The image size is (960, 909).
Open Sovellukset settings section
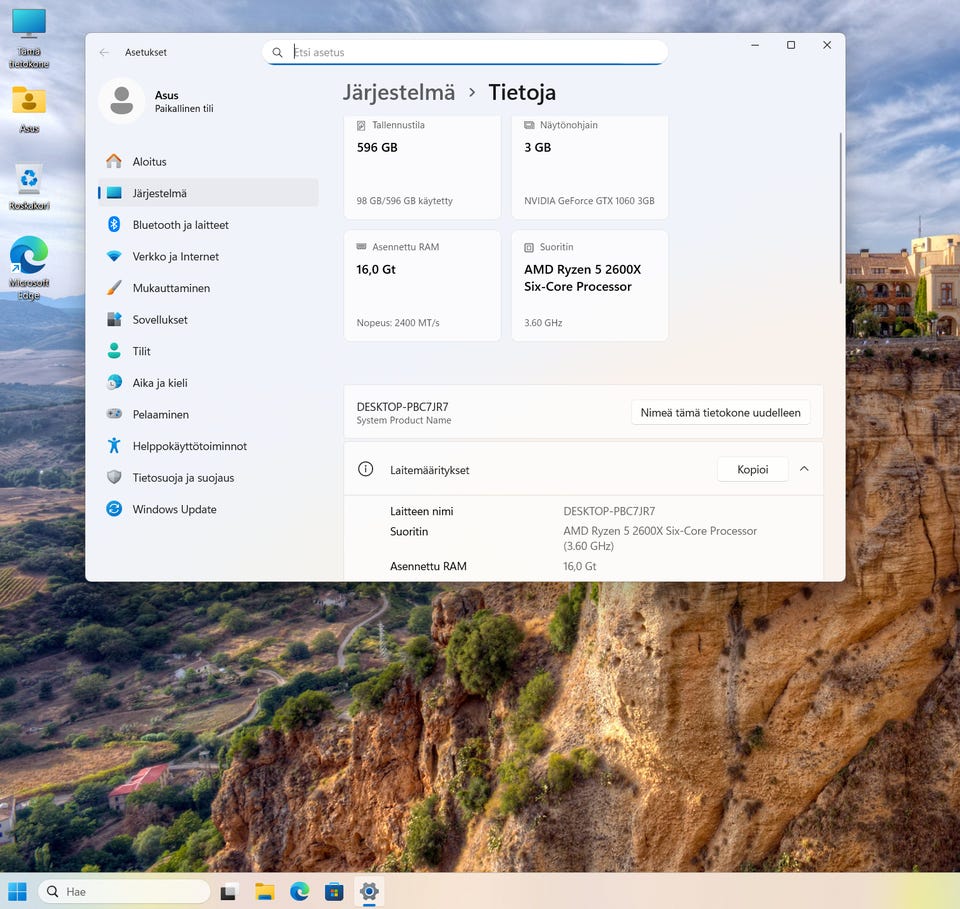click(x=208, y=320)
